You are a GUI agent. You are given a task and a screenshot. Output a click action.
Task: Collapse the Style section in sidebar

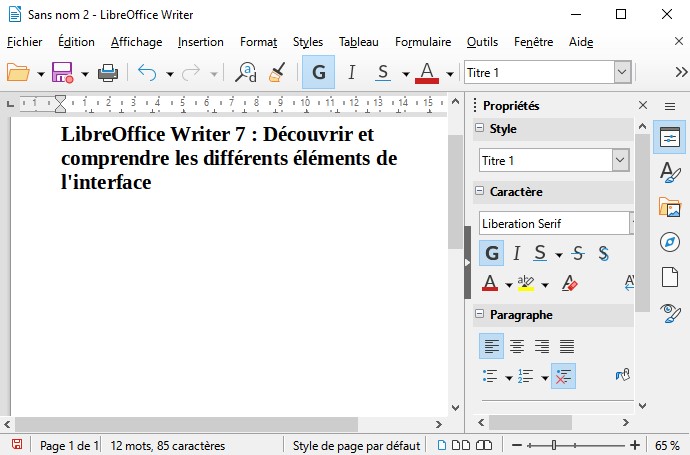[x=480, y=128]
